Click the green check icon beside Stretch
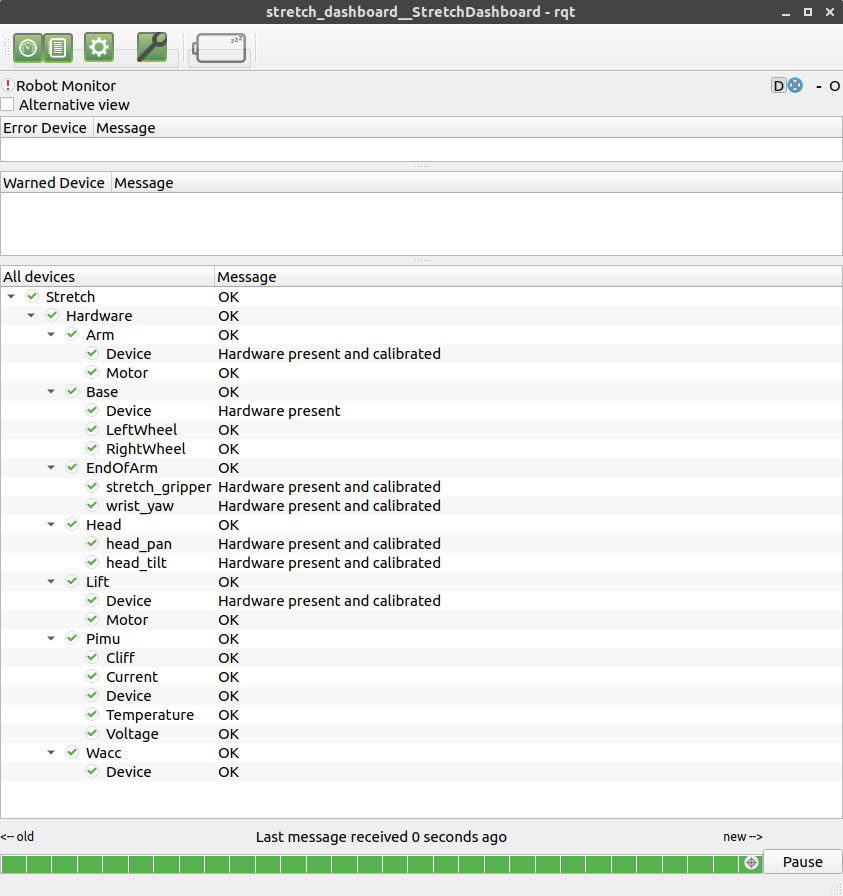 click(x=32, y=296)
